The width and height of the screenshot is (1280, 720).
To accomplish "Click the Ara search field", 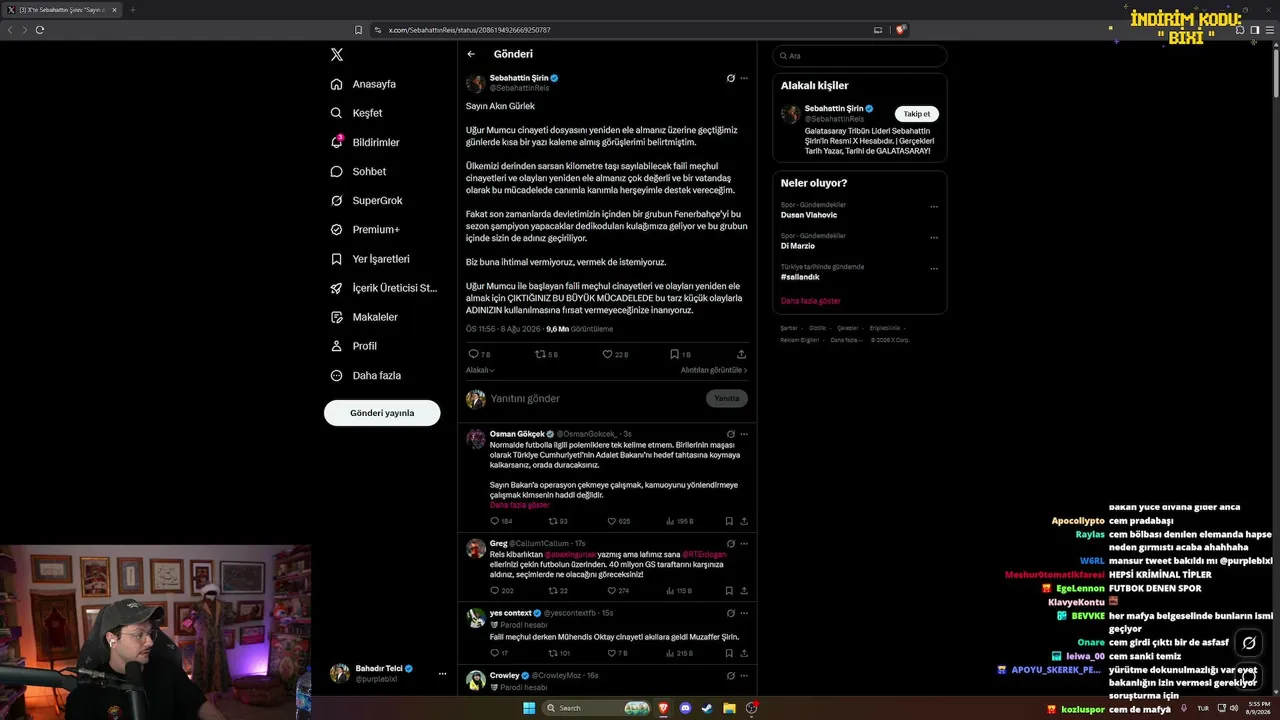I will click(x=860, y=56).
